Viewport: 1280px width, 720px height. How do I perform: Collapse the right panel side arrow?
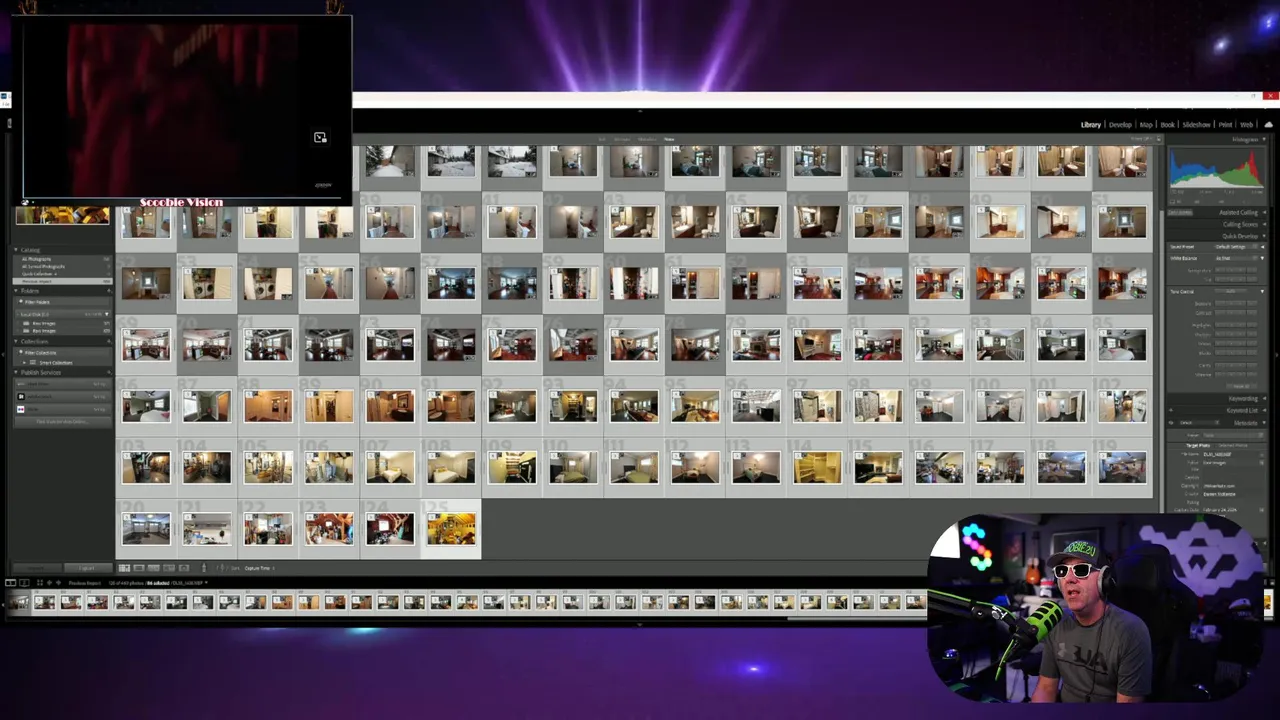pos(1277,355)
